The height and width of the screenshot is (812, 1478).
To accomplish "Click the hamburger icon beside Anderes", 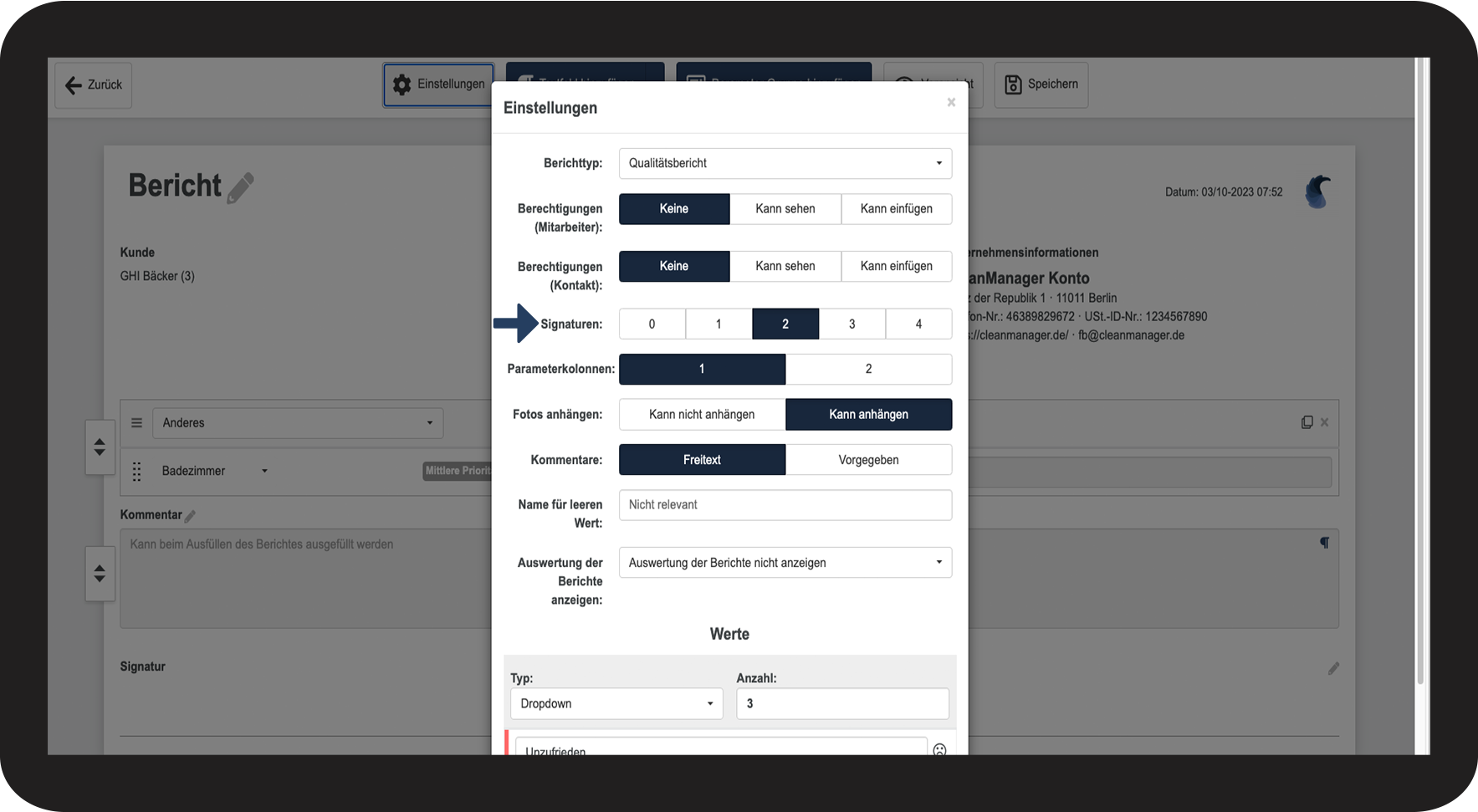I will click(x=136, y=423).
